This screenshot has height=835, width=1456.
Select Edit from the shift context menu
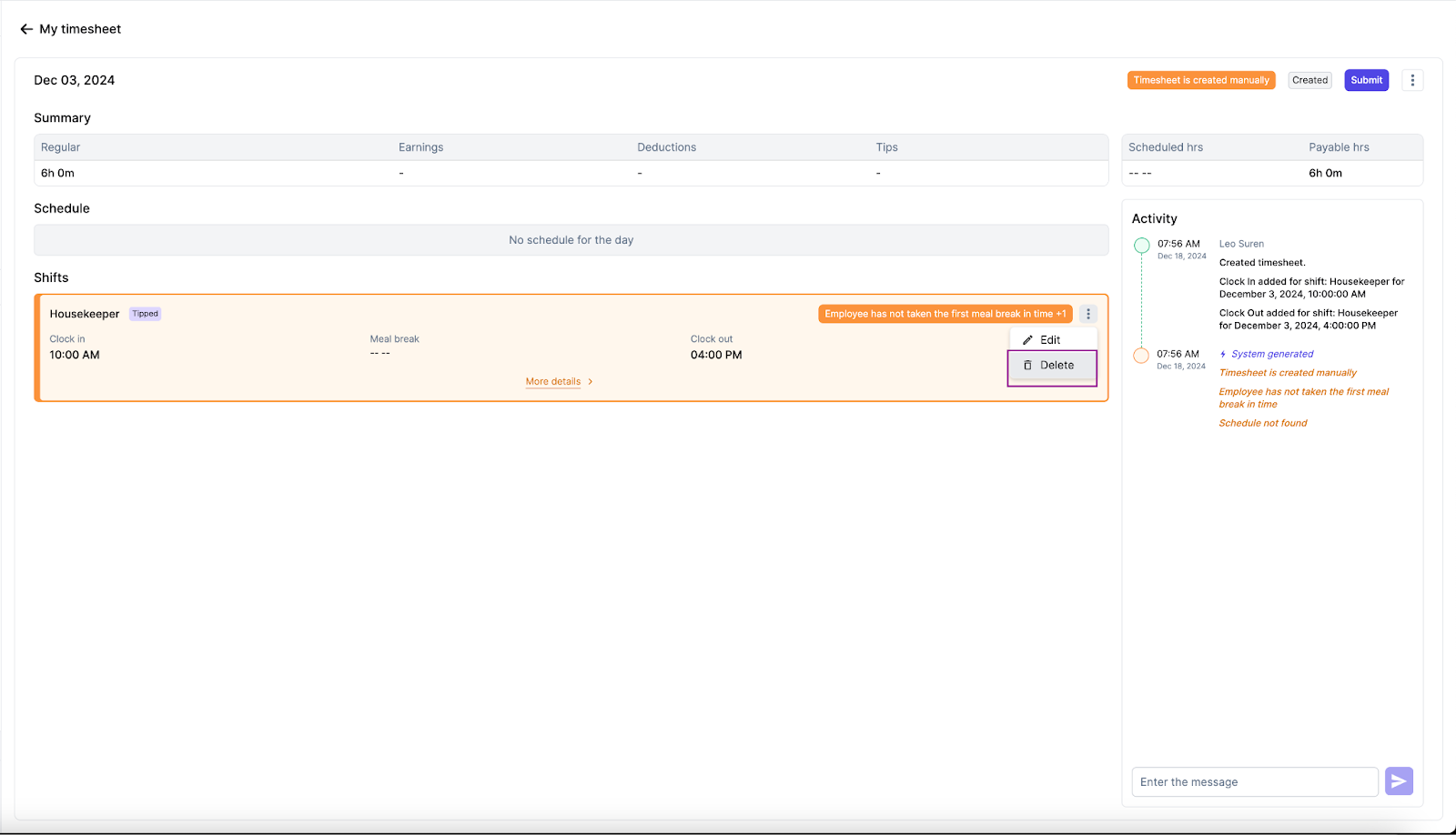(1051, 338)
